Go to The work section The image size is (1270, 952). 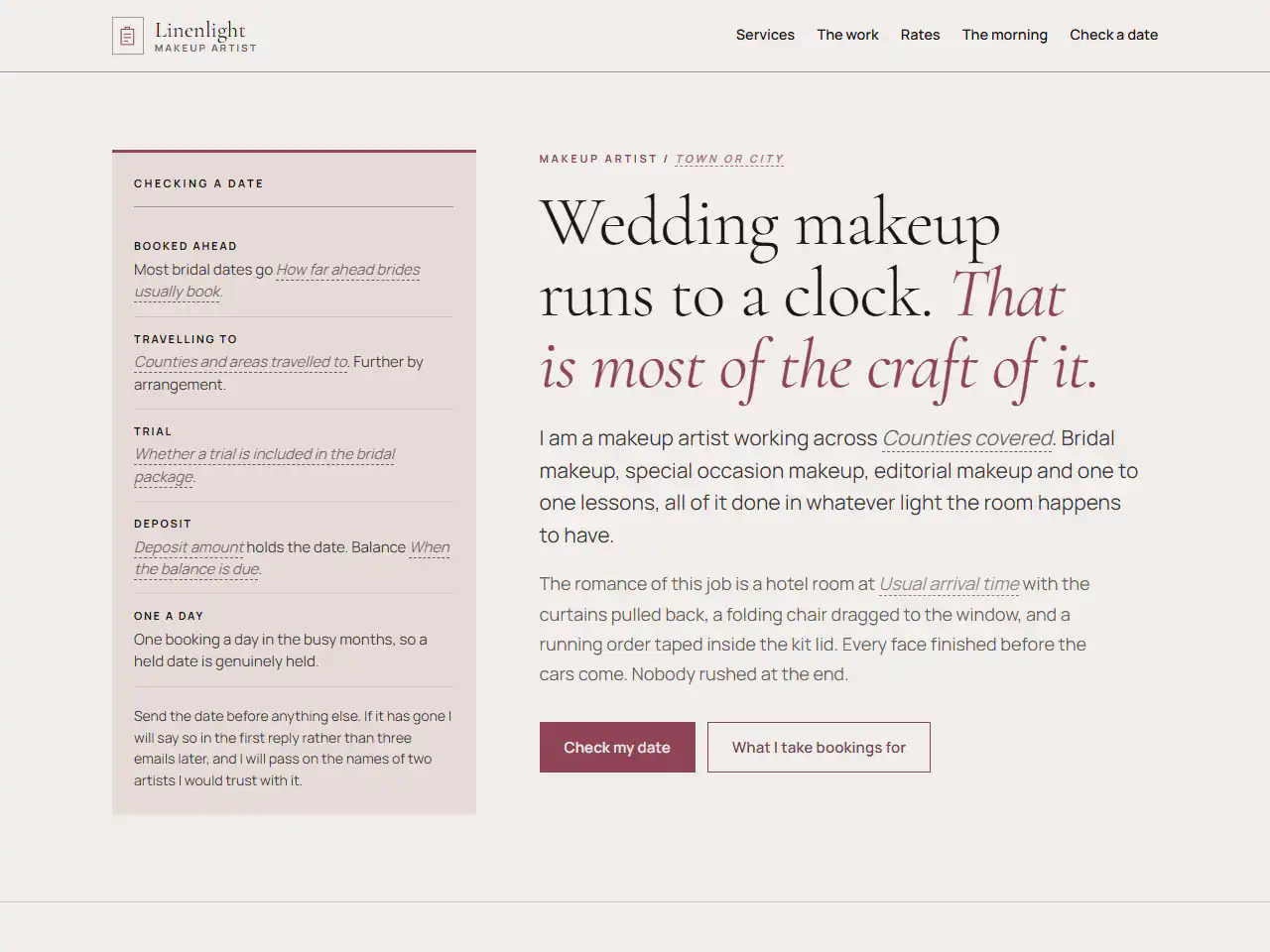pyautogui.click(x=847, y=35)
